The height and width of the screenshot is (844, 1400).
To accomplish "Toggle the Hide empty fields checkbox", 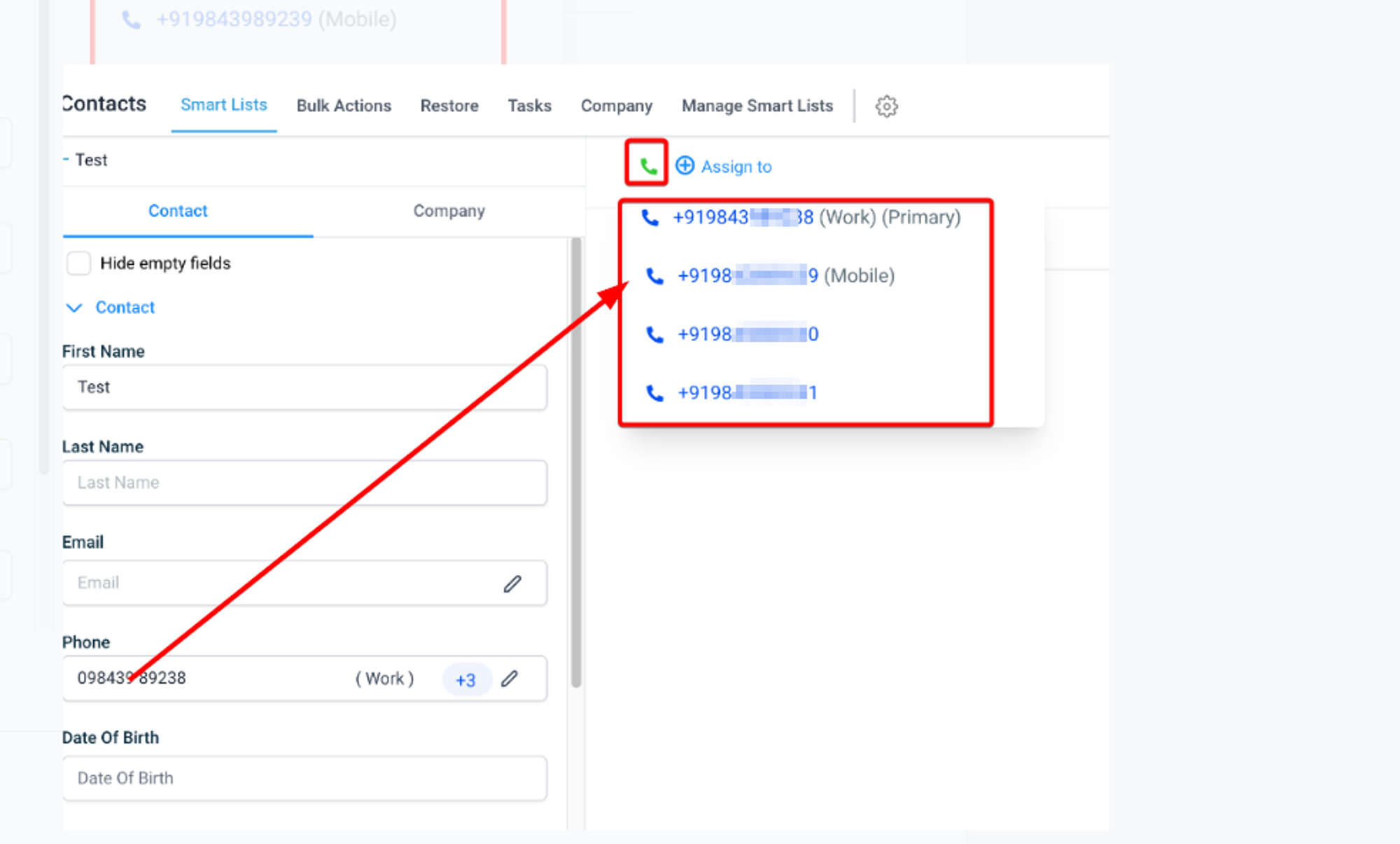I will click(78, 263).
